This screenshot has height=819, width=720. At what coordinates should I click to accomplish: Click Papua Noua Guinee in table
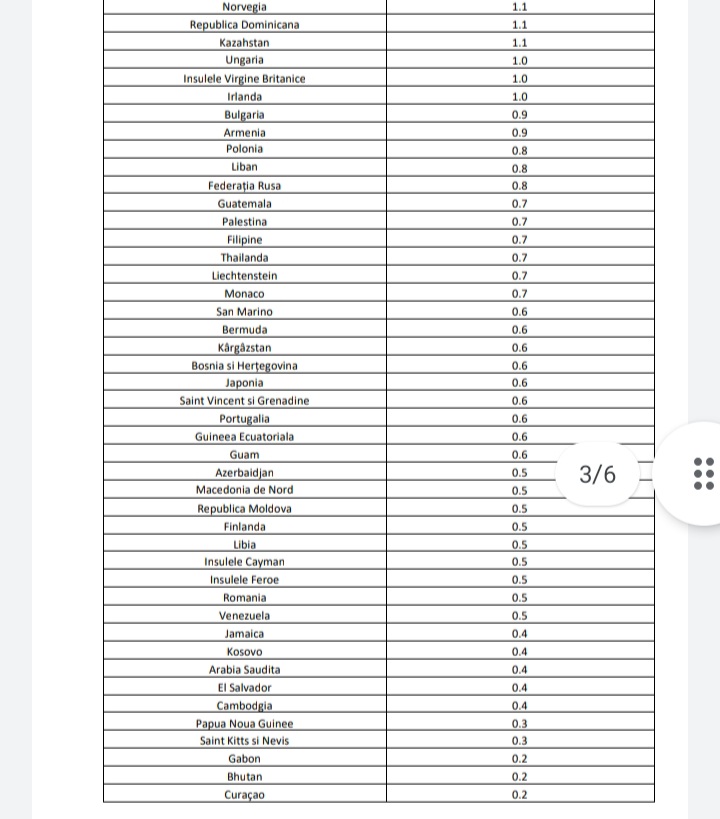[x=245, y=724]
